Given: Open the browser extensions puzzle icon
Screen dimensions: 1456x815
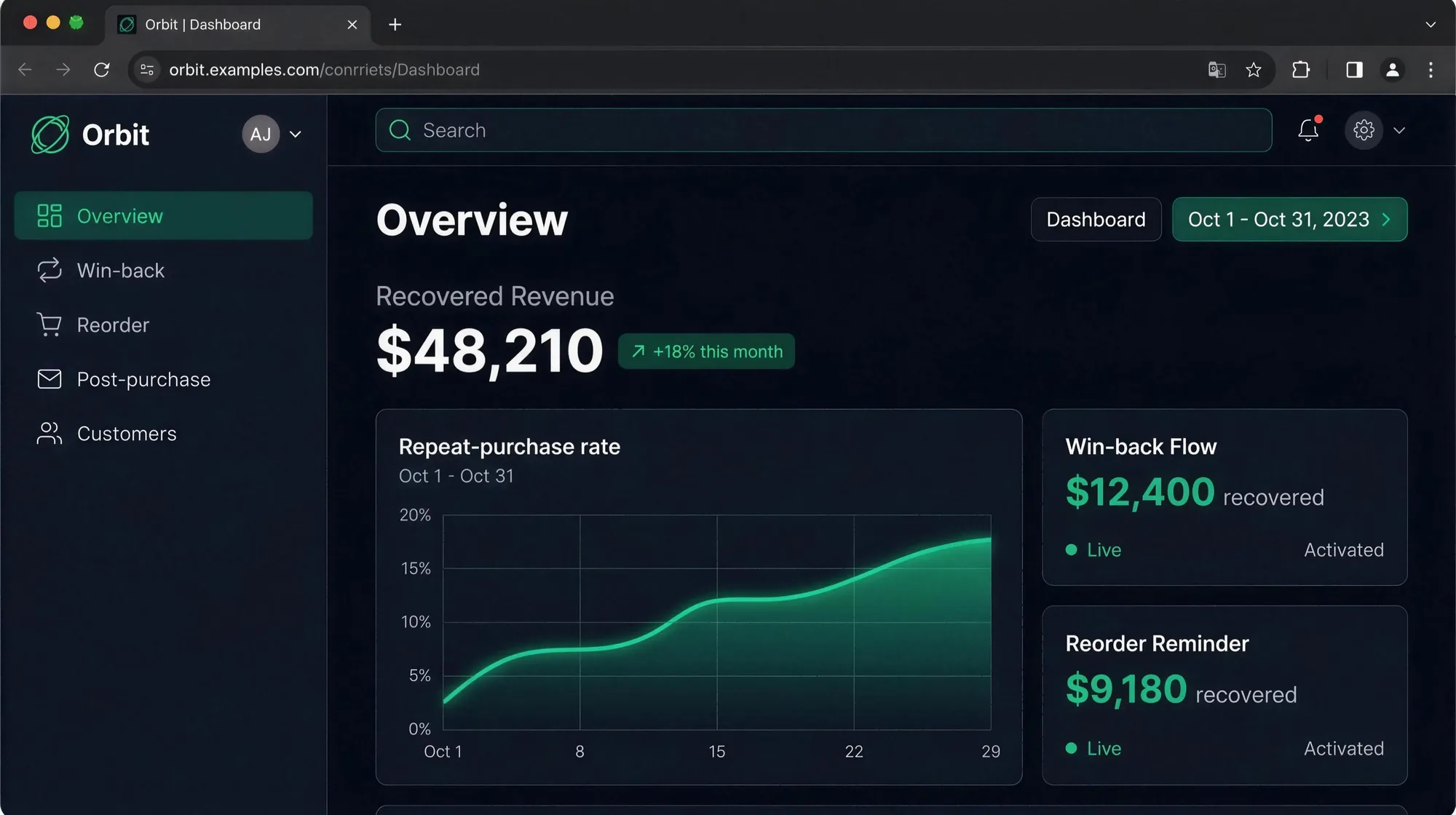Looking at the screenshot, I should pos(1301,70).
